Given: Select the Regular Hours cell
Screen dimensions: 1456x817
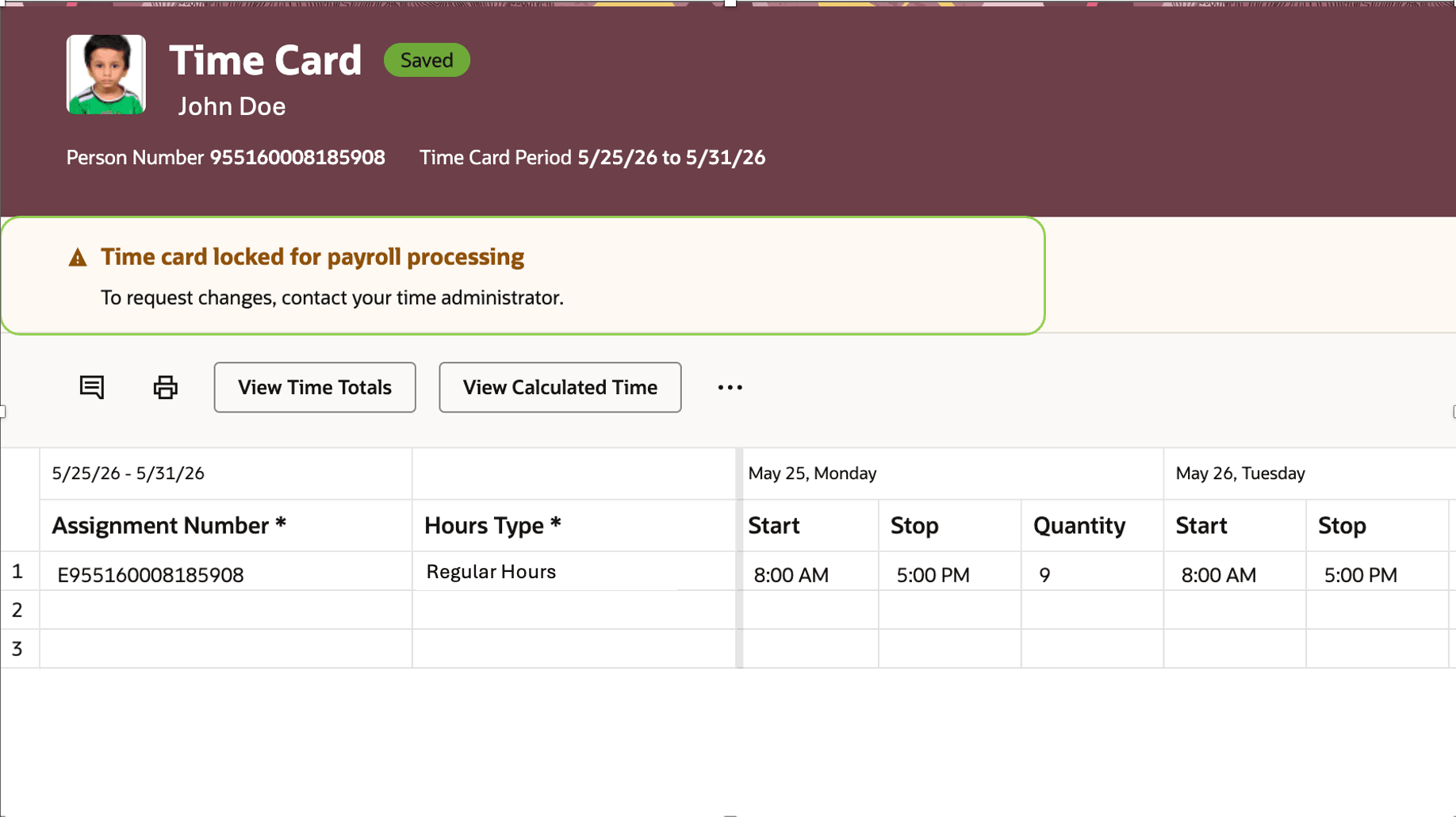Looking at the screenshot, I should (x=574, y=572).
